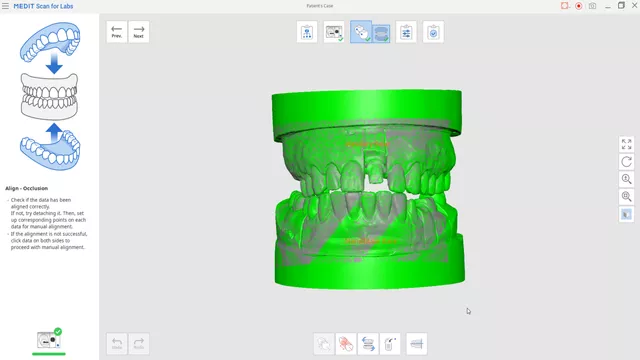Open the confirm checkmark clipboard stage
Screen dimensions: 640x360
pos(433,32)
